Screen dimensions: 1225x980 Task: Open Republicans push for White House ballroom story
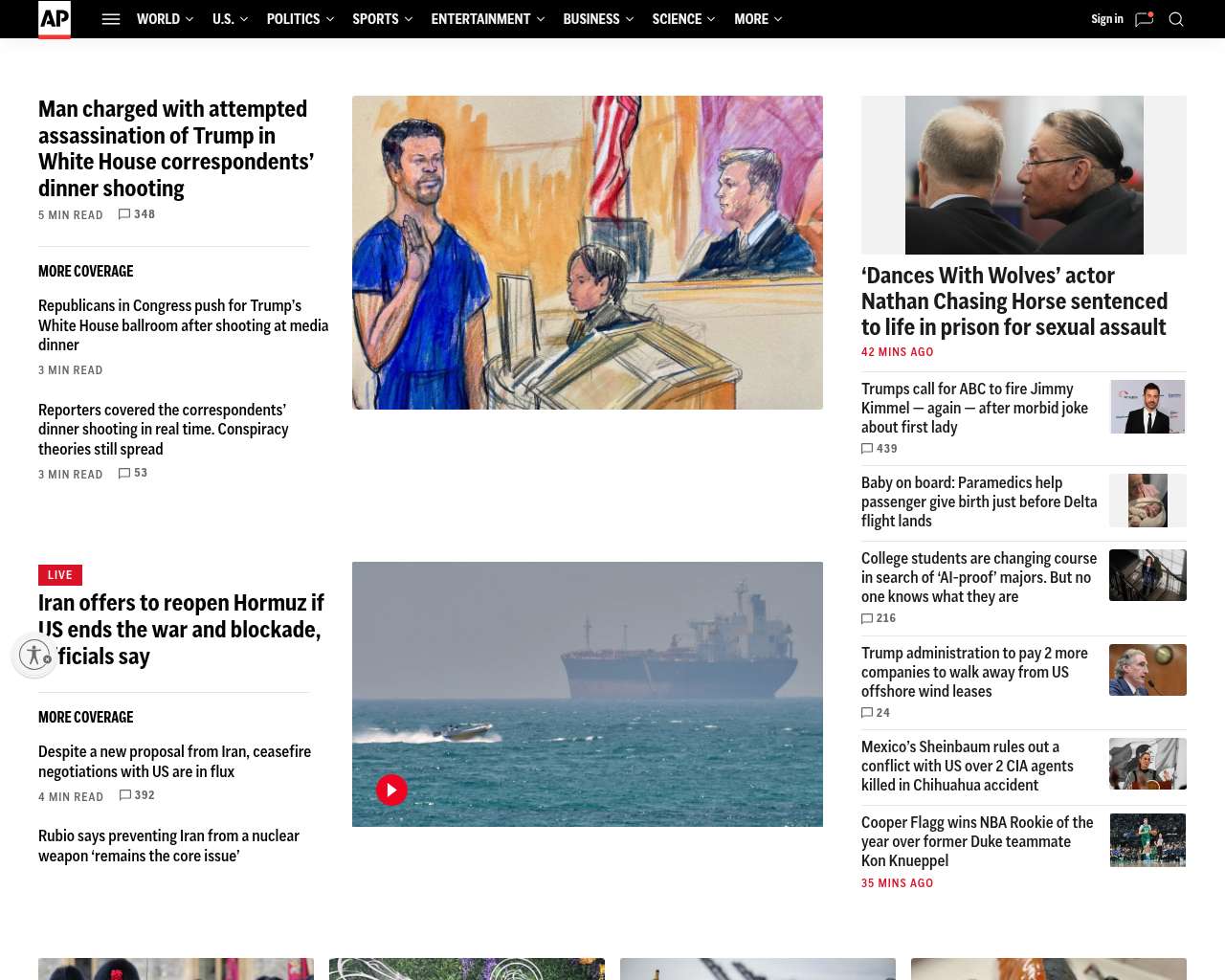(x=184, y=325)
